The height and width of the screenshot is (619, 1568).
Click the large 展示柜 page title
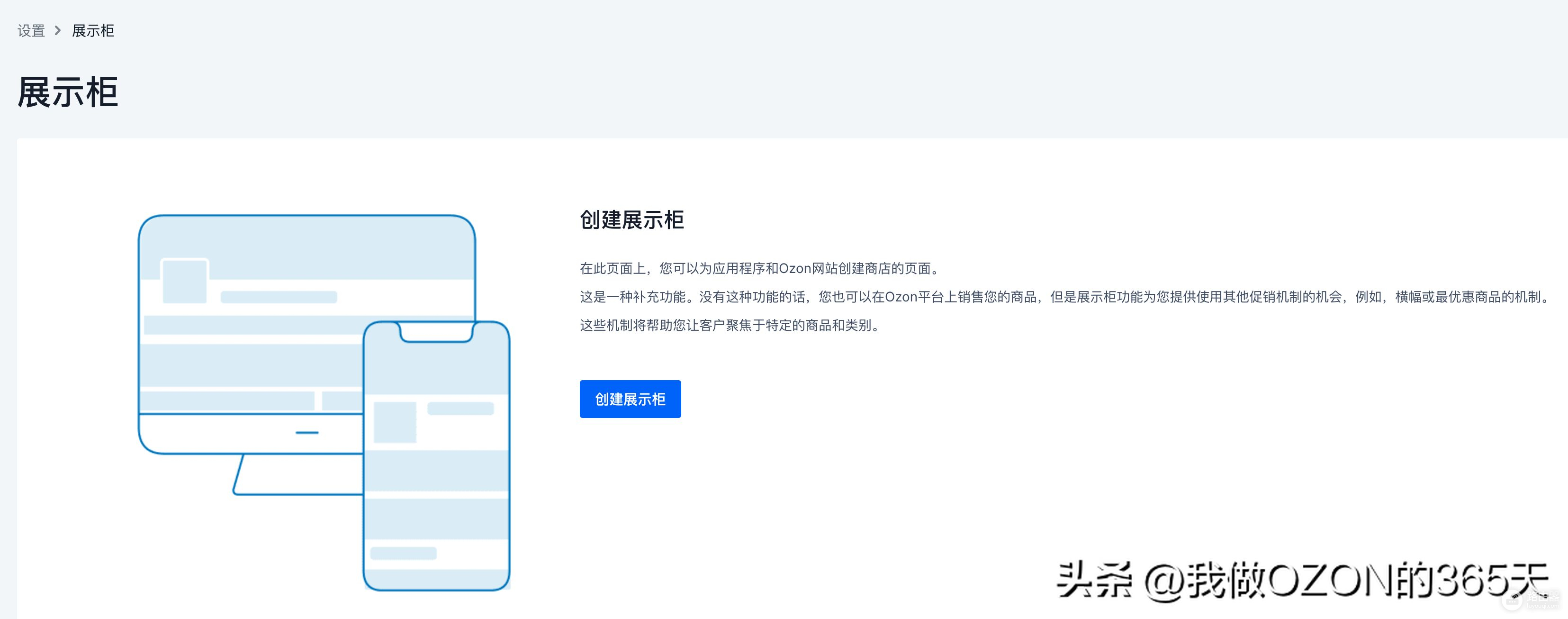(x=68, y=92)
